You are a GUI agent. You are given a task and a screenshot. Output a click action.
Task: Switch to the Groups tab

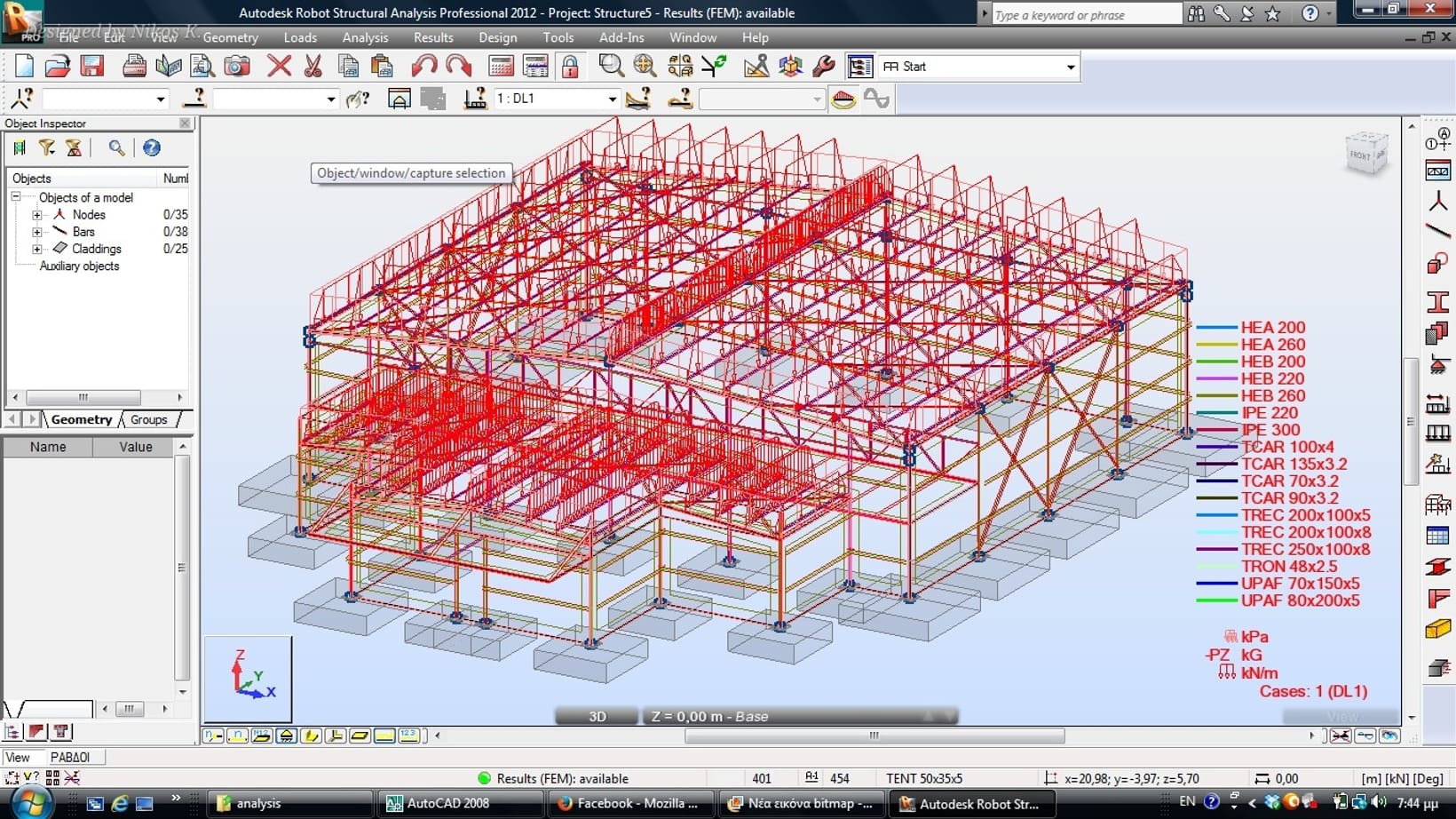148,419
